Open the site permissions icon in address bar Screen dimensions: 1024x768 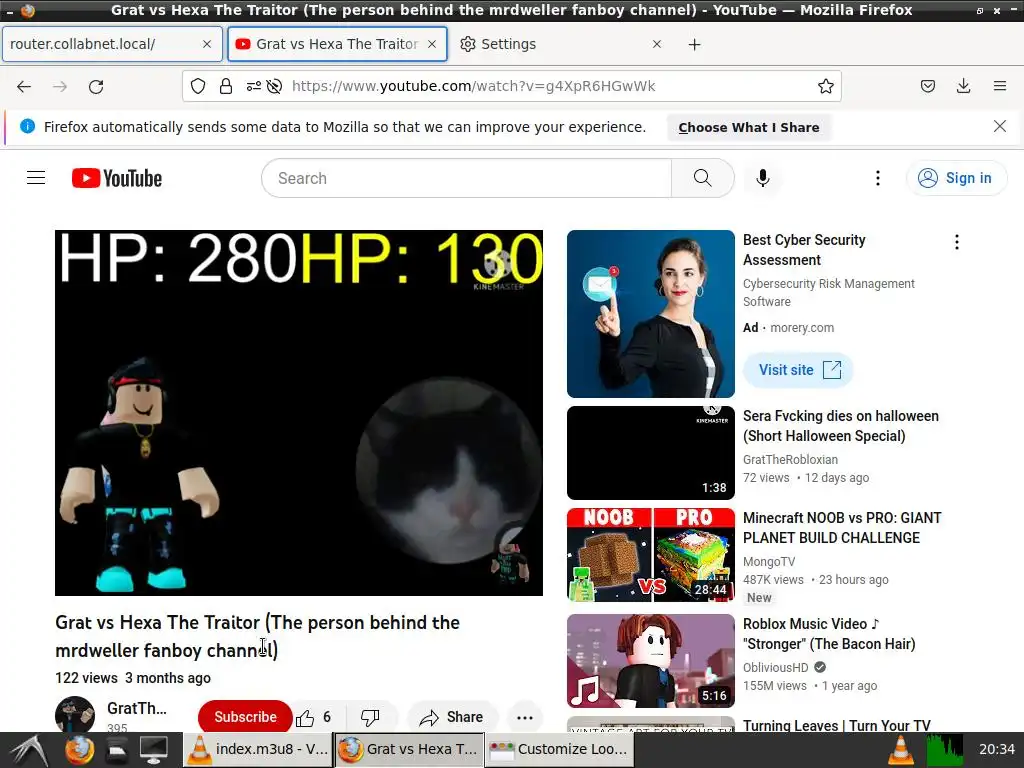point(253,86)
